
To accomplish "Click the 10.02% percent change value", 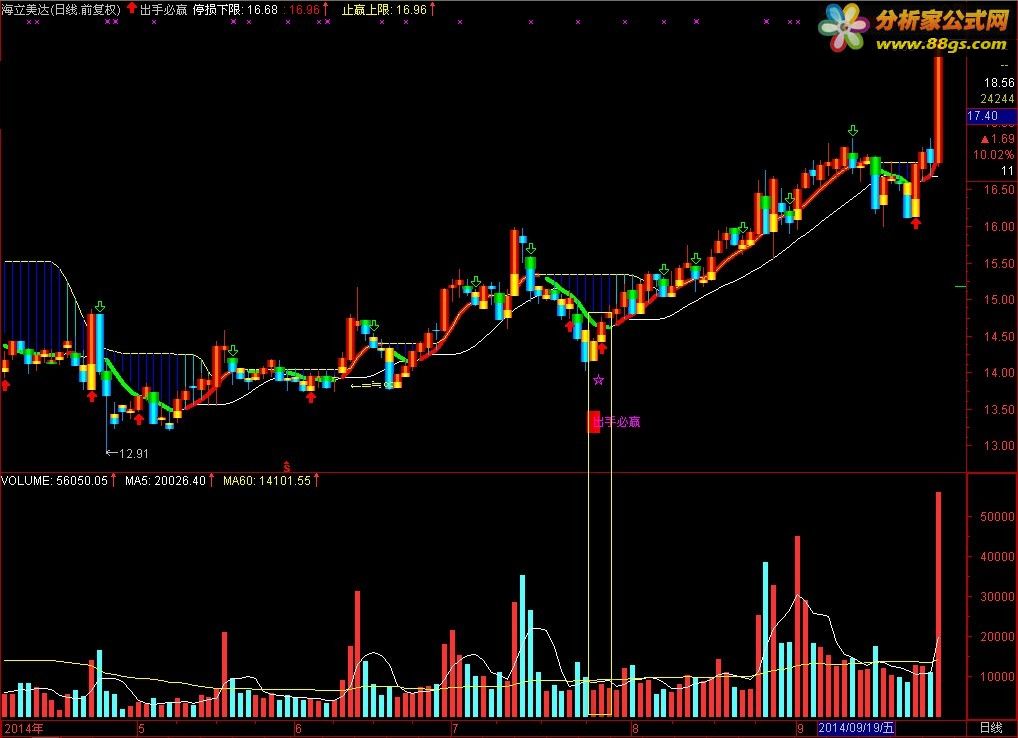I will [x=993, y=155].
